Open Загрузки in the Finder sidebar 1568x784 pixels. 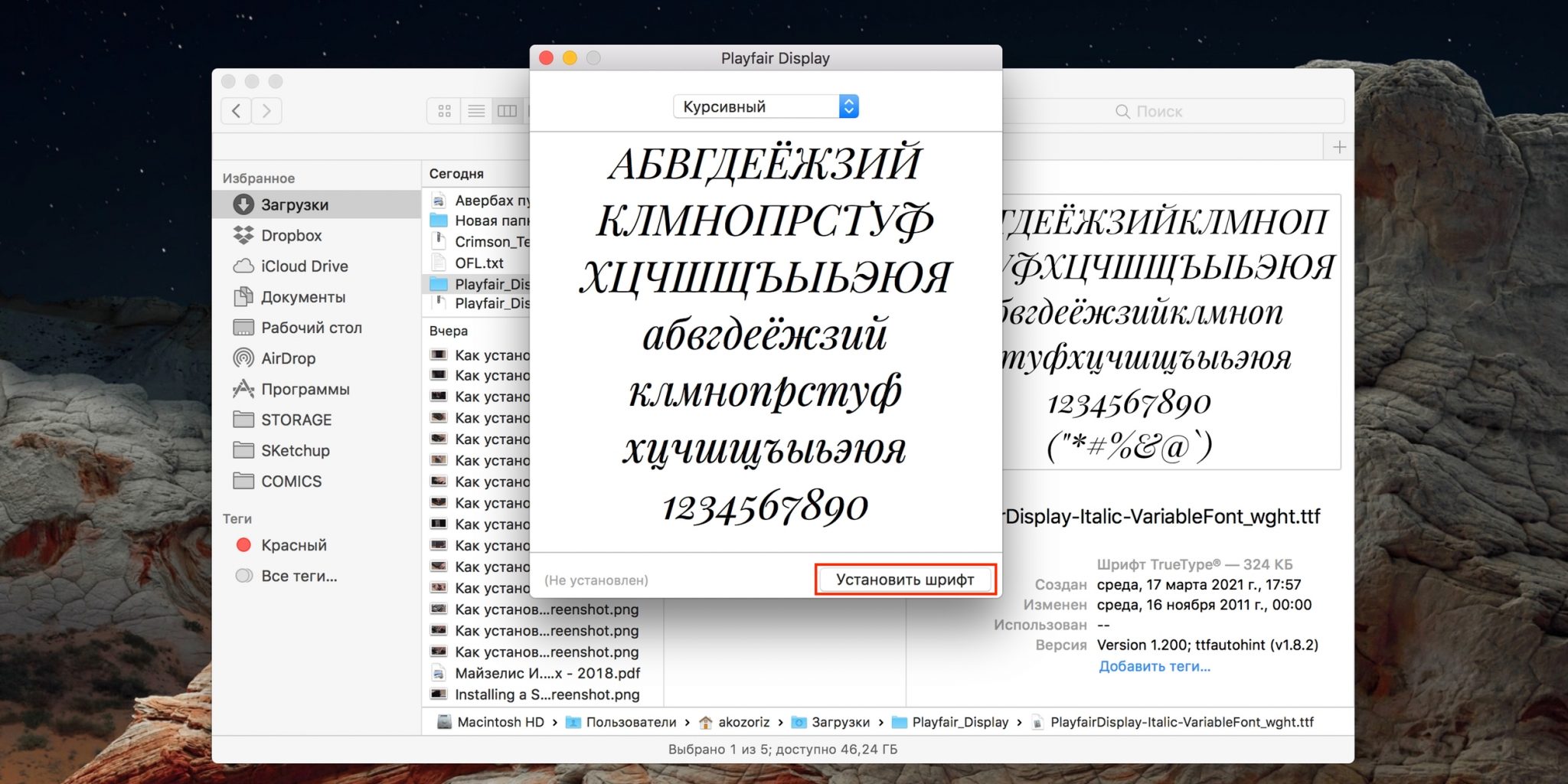coord(316,204)
